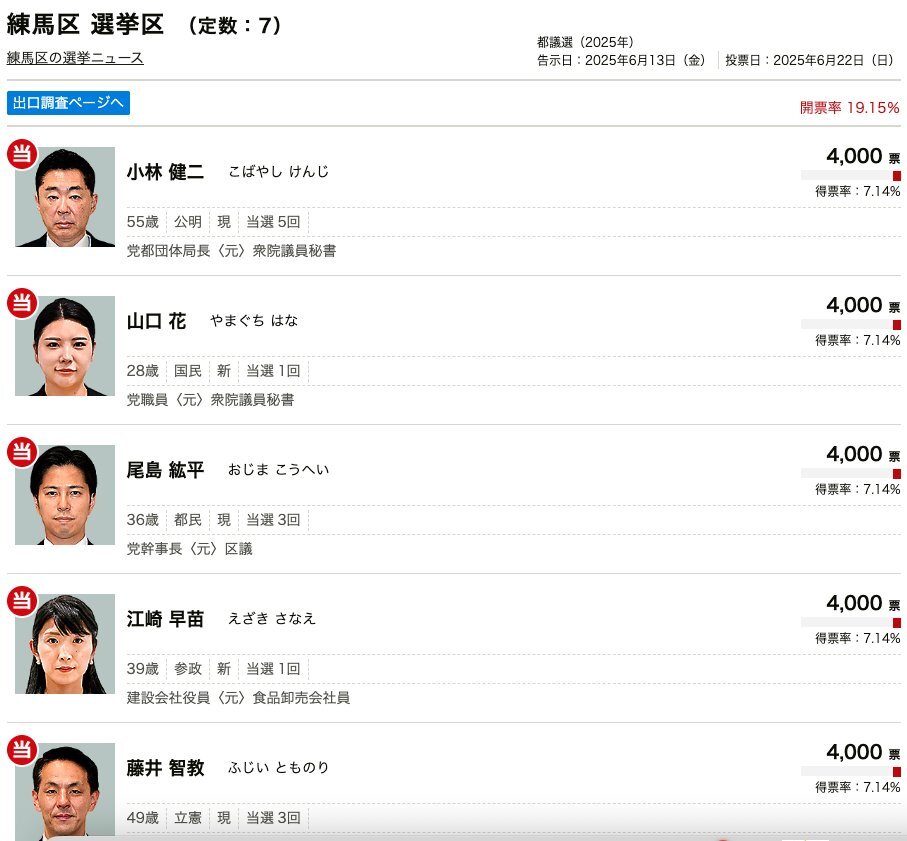Open the photo of 藤井 智教
Image resolution: width=907 pixels, height=841 pixels.
[65, 792]
